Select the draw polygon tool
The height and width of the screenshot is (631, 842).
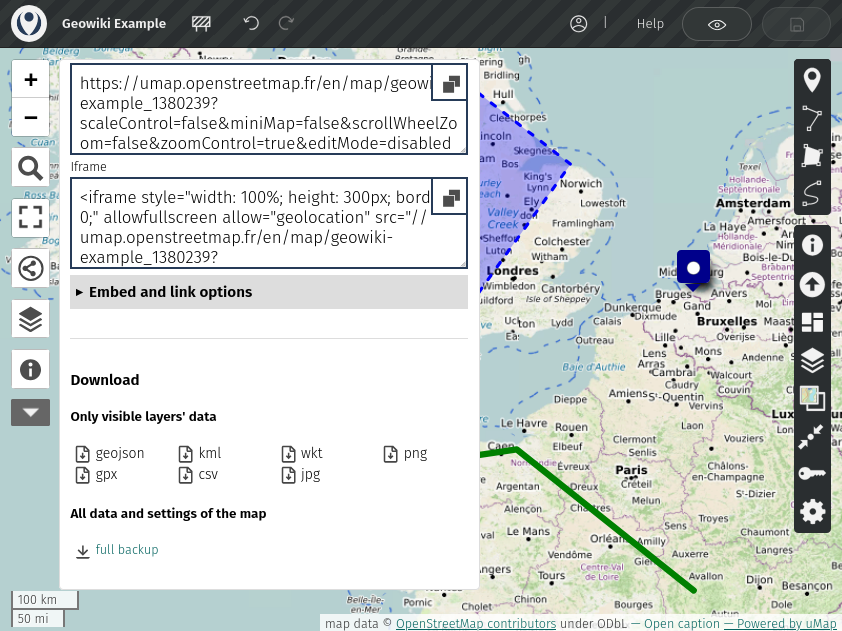pos(812,156)
